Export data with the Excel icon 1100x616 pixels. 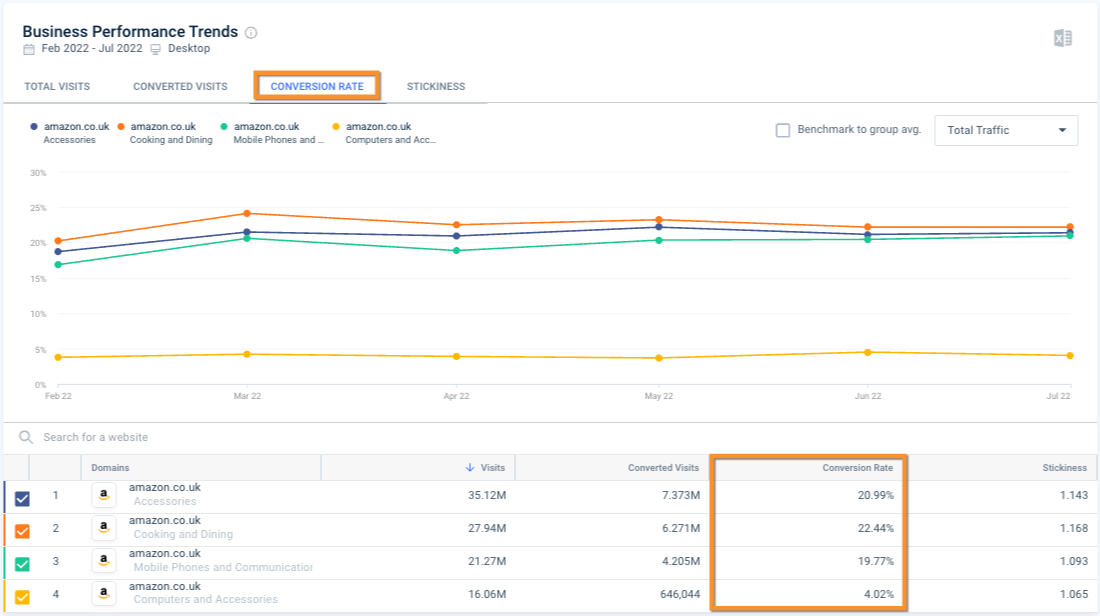pyautogui.click(x=1063, y=38)
